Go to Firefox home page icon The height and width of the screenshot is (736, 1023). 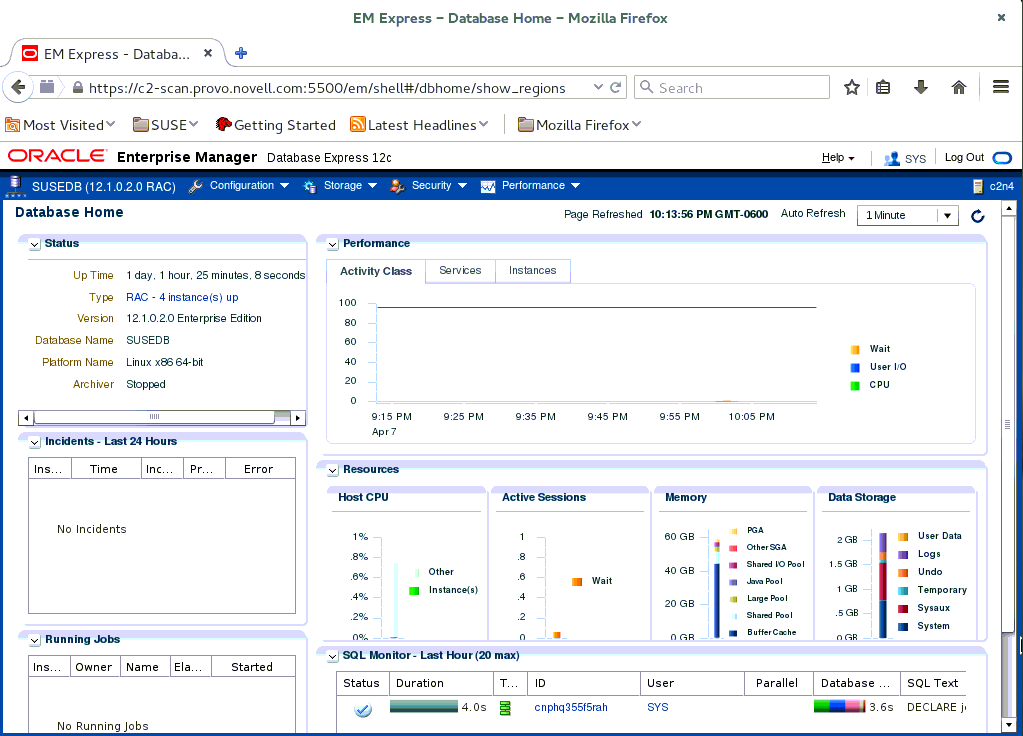(x=958, y=87)
